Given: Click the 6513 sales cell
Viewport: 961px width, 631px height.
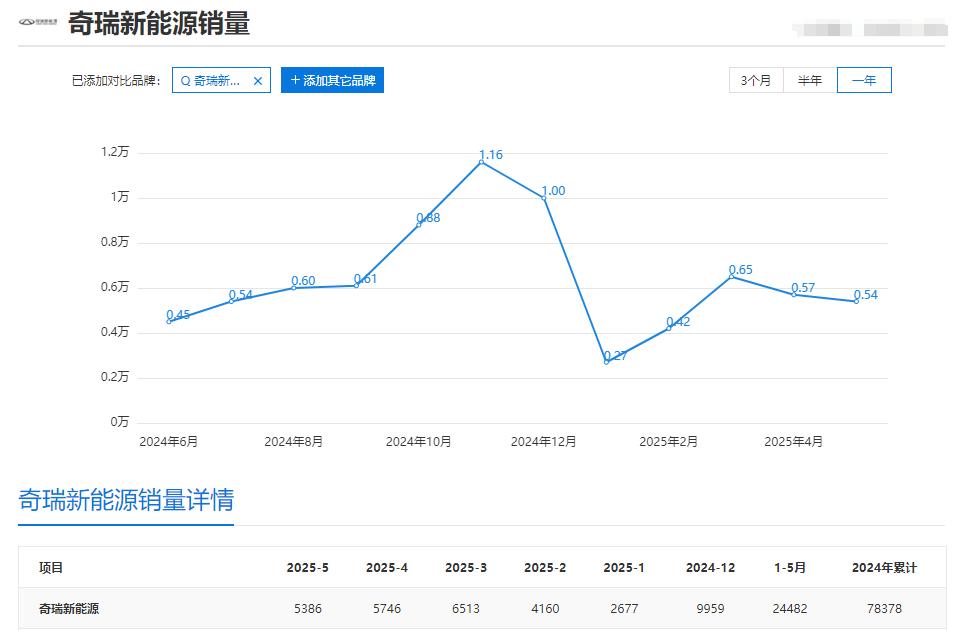Looking at the screenshot, I should coord(466,609).
